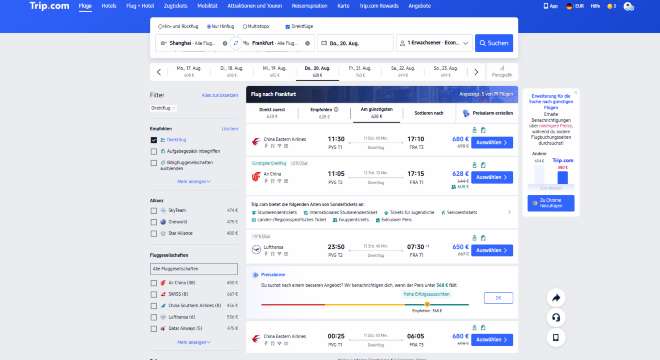660x360 pixels.
Task: Check the SWISS airline filter
Action: [x=154, y=294]
